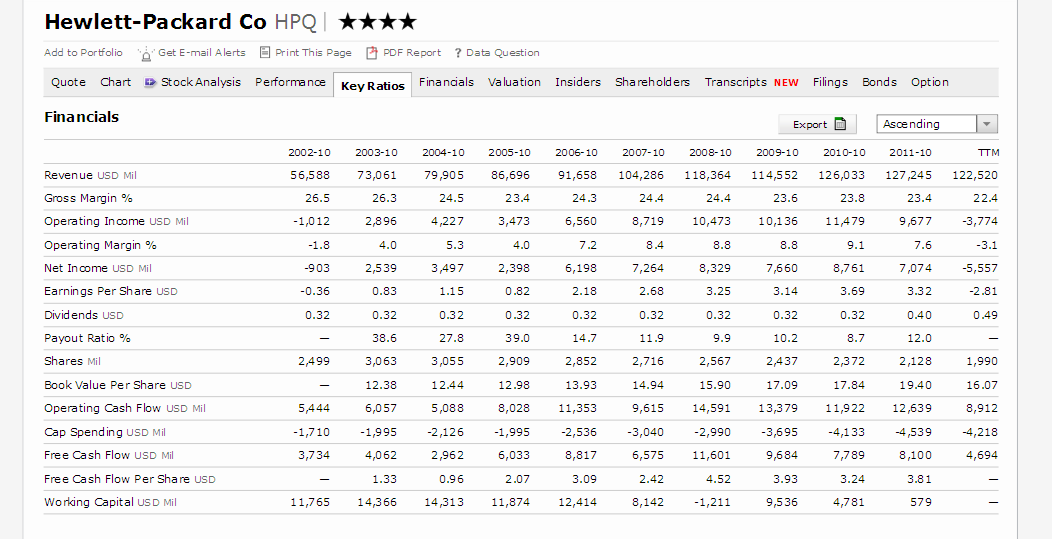1052x539 pixels.
Task: Click the Hewlett-Packard Co heading
Action: coord(155,22)
